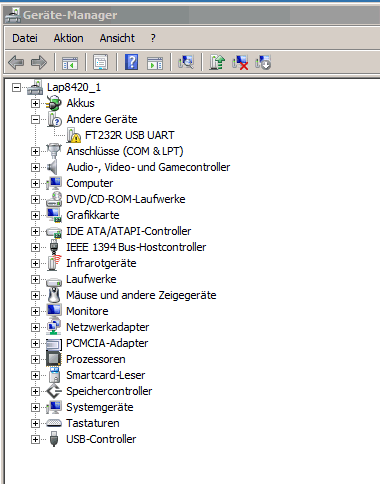Image resolution: width=380 pixels, height=484 pixels.
Task: Expand the Systemgeräte category
Action: click(x=35, y=407)
